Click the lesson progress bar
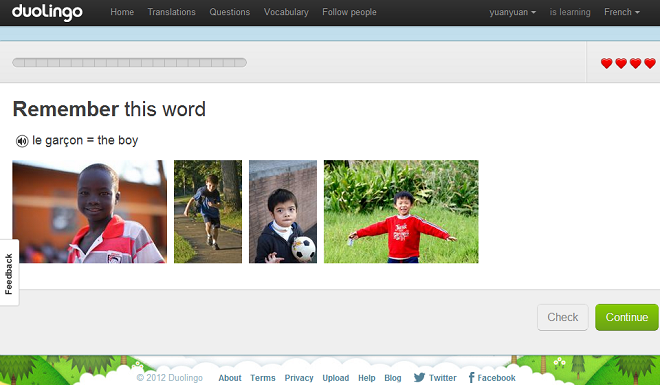Image resolution: width=660 pixels, height=385 pixels. [x=130, y=63]
